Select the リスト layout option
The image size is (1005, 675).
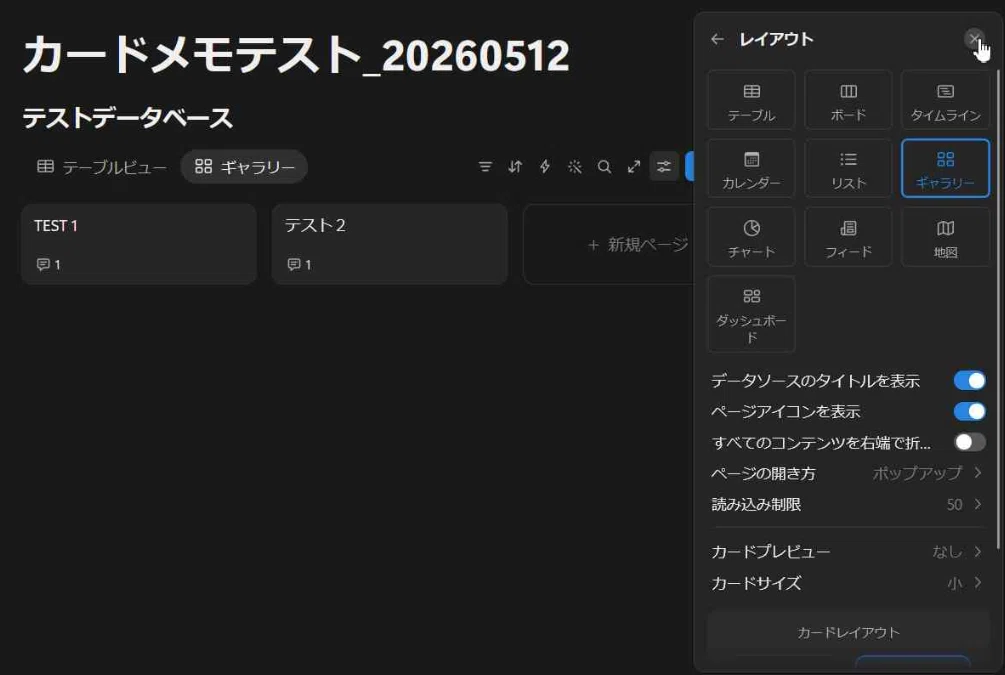pyautogui.click(x=848, y=169)
